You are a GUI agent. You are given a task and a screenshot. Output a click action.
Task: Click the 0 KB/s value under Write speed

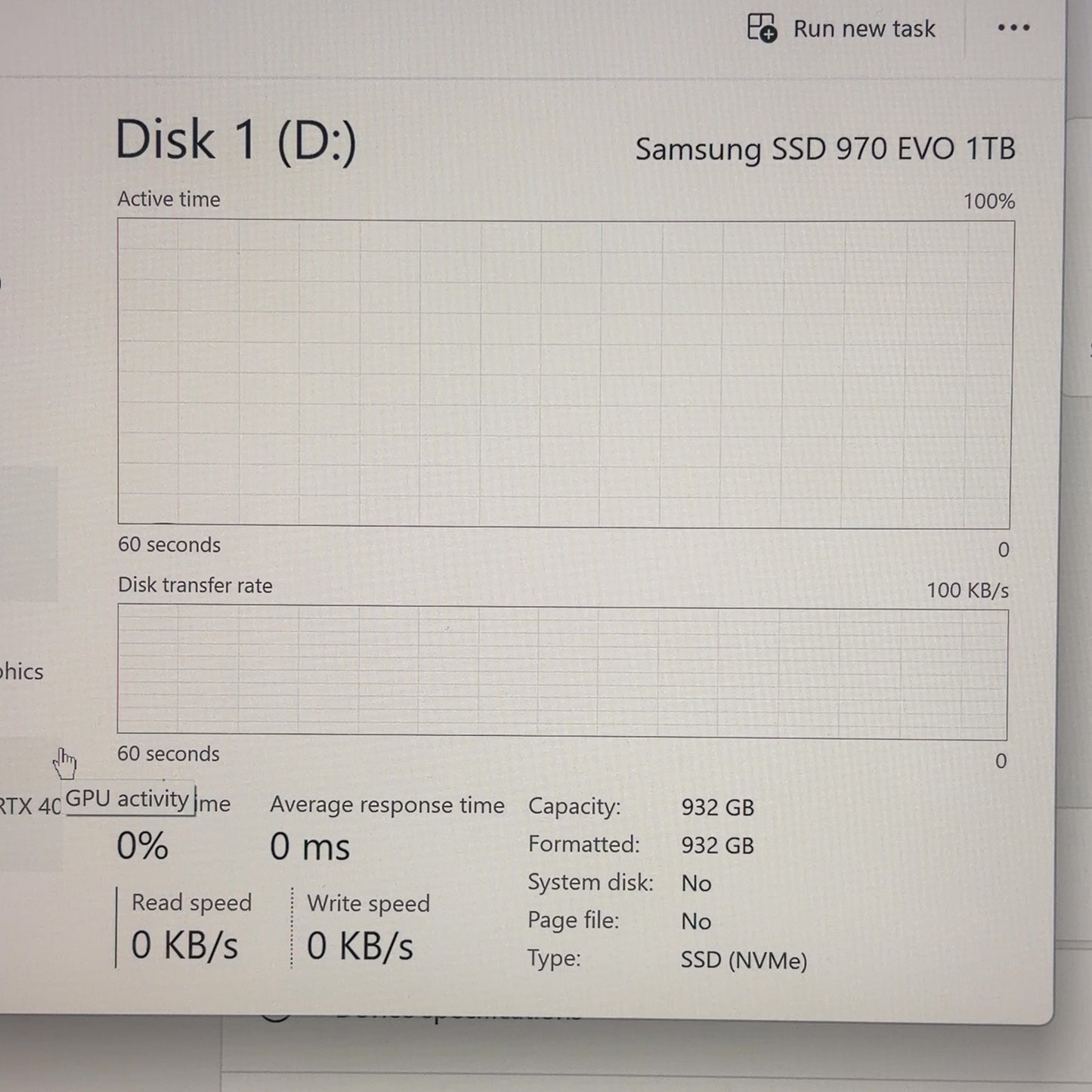click(x=360, y=946)
